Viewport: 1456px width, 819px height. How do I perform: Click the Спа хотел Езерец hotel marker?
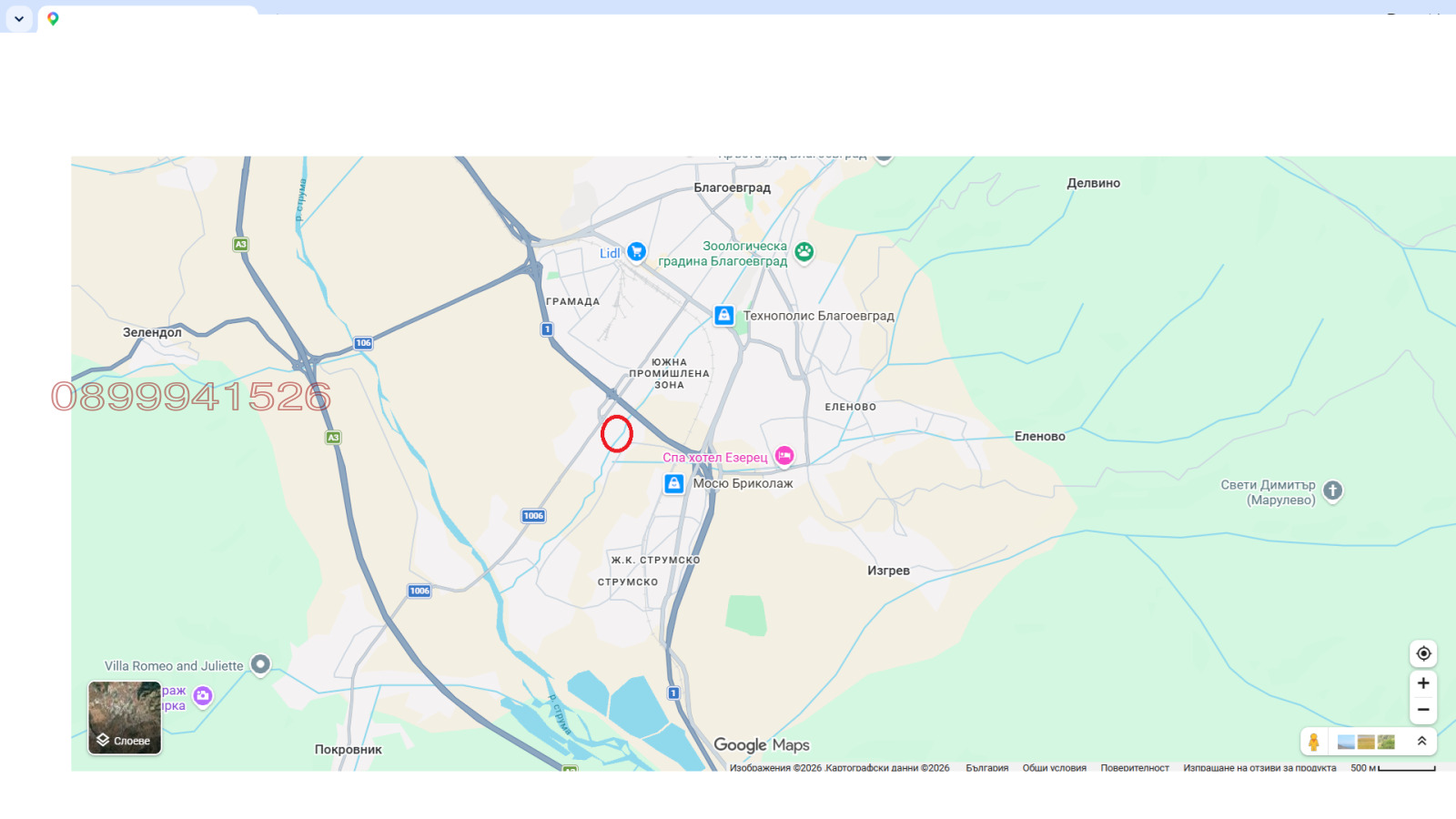point(784,456)
